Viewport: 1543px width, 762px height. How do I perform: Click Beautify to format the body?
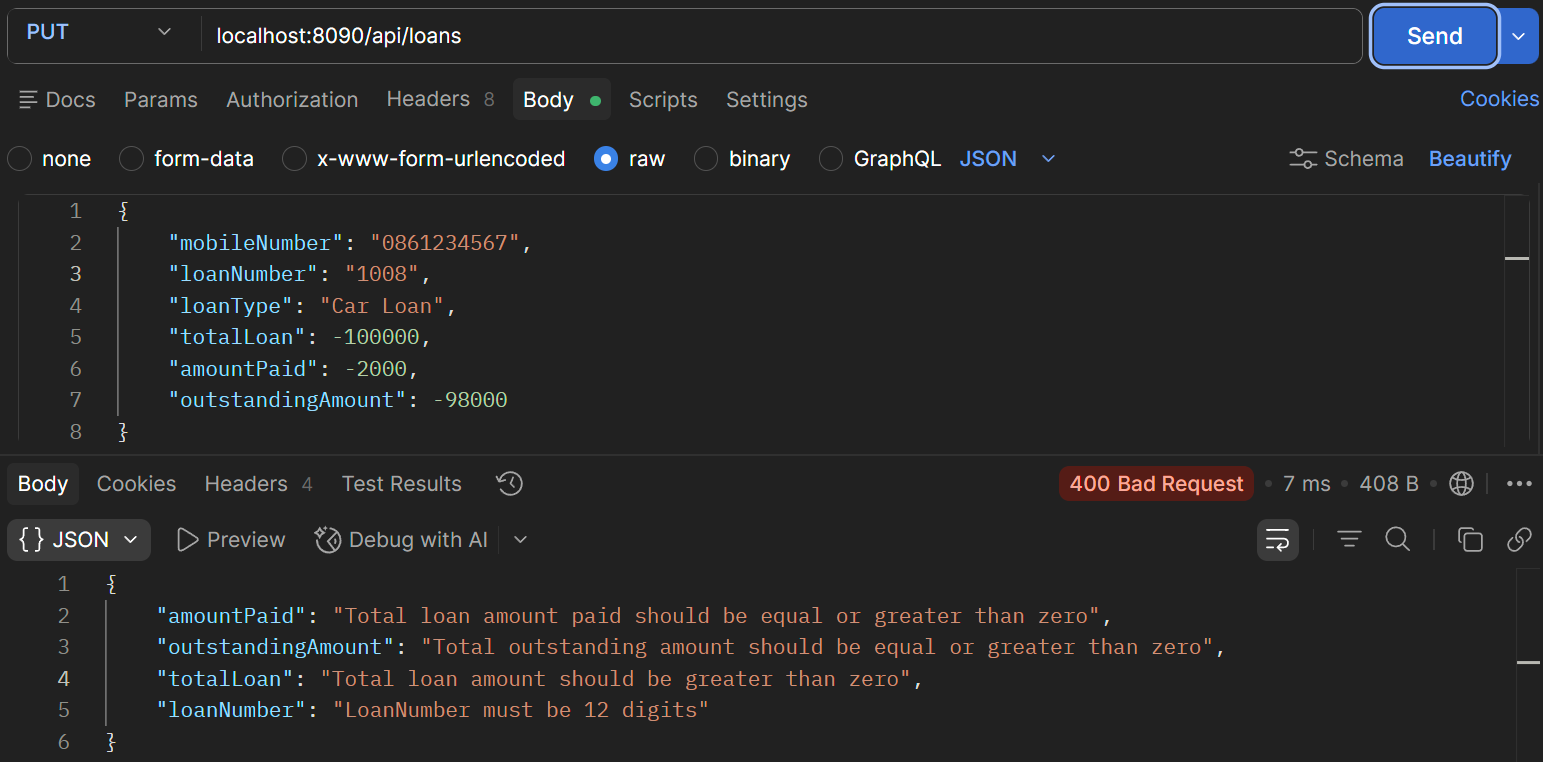(x=1469, y=159)
